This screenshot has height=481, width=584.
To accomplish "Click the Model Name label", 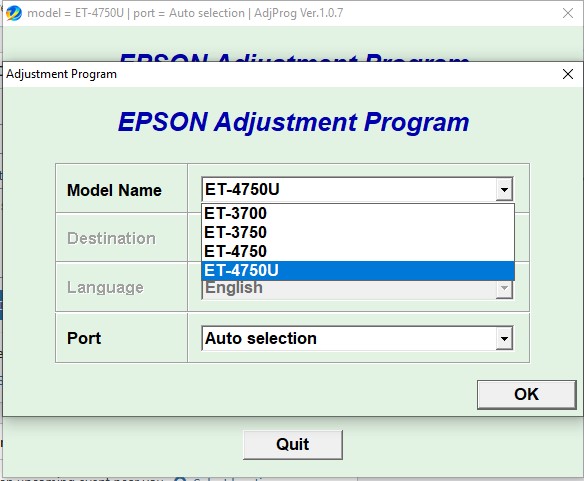I will [114, 190].
